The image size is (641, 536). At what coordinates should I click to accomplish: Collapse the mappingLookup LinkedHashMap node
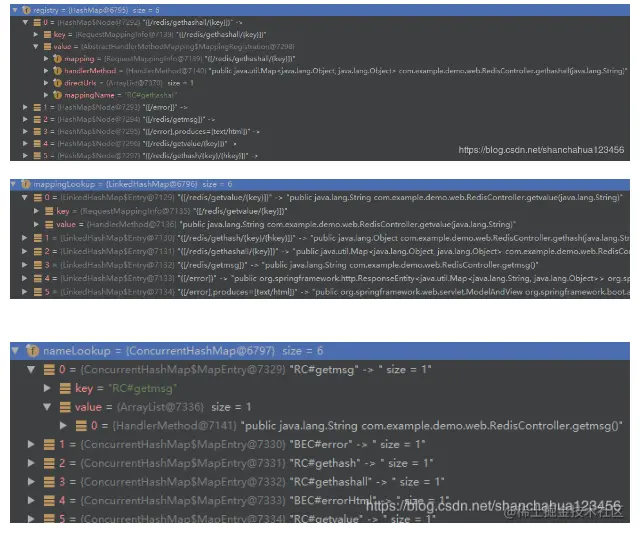(13, 184)
